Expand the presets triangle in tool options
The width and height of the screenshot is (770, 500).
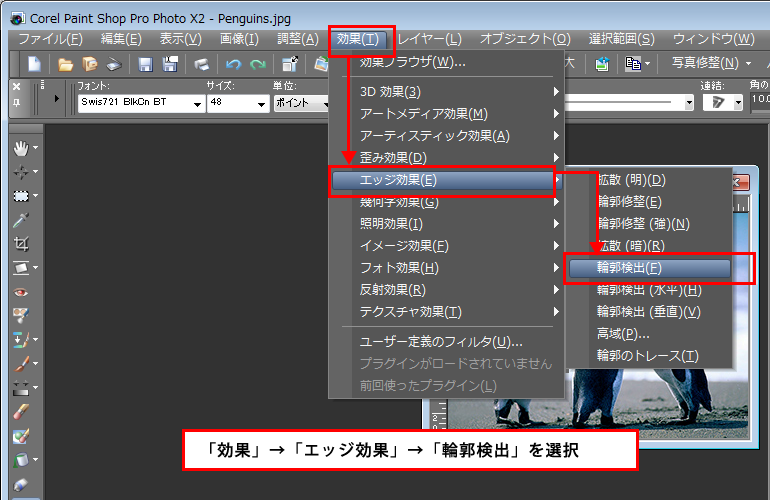56,99
